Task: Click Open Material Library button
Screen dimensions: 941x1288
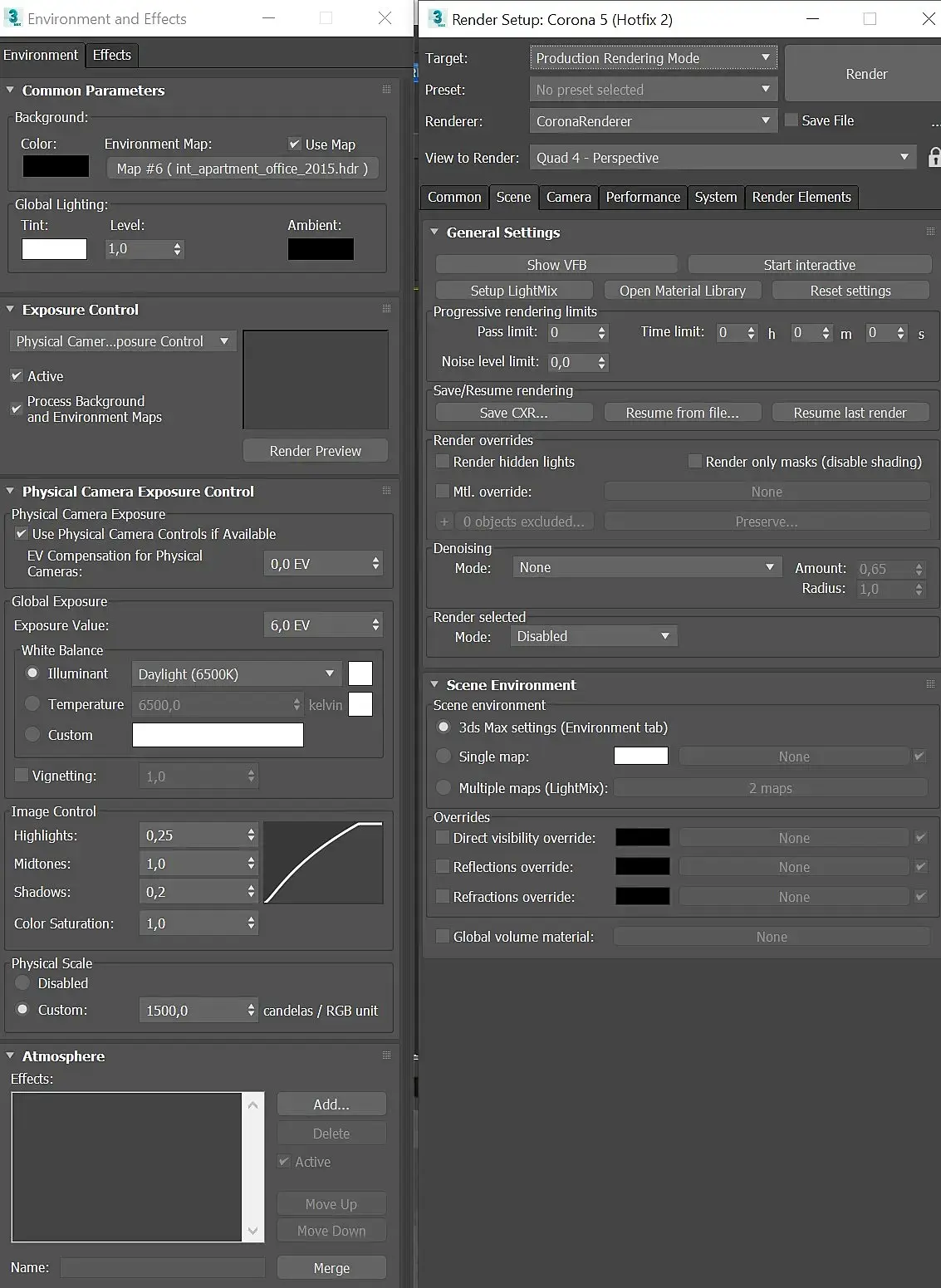Action: click(x=683, y=290)
